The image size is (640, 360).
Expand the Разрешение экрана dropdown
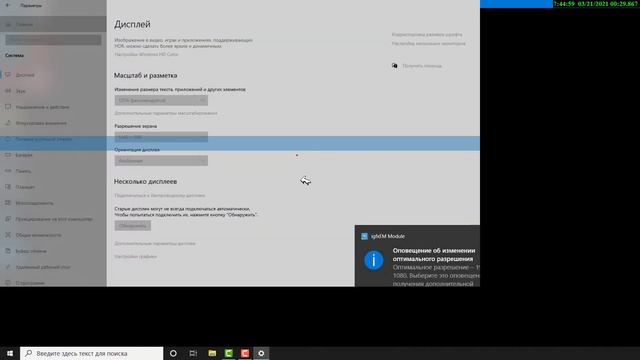tap(161, 137)
